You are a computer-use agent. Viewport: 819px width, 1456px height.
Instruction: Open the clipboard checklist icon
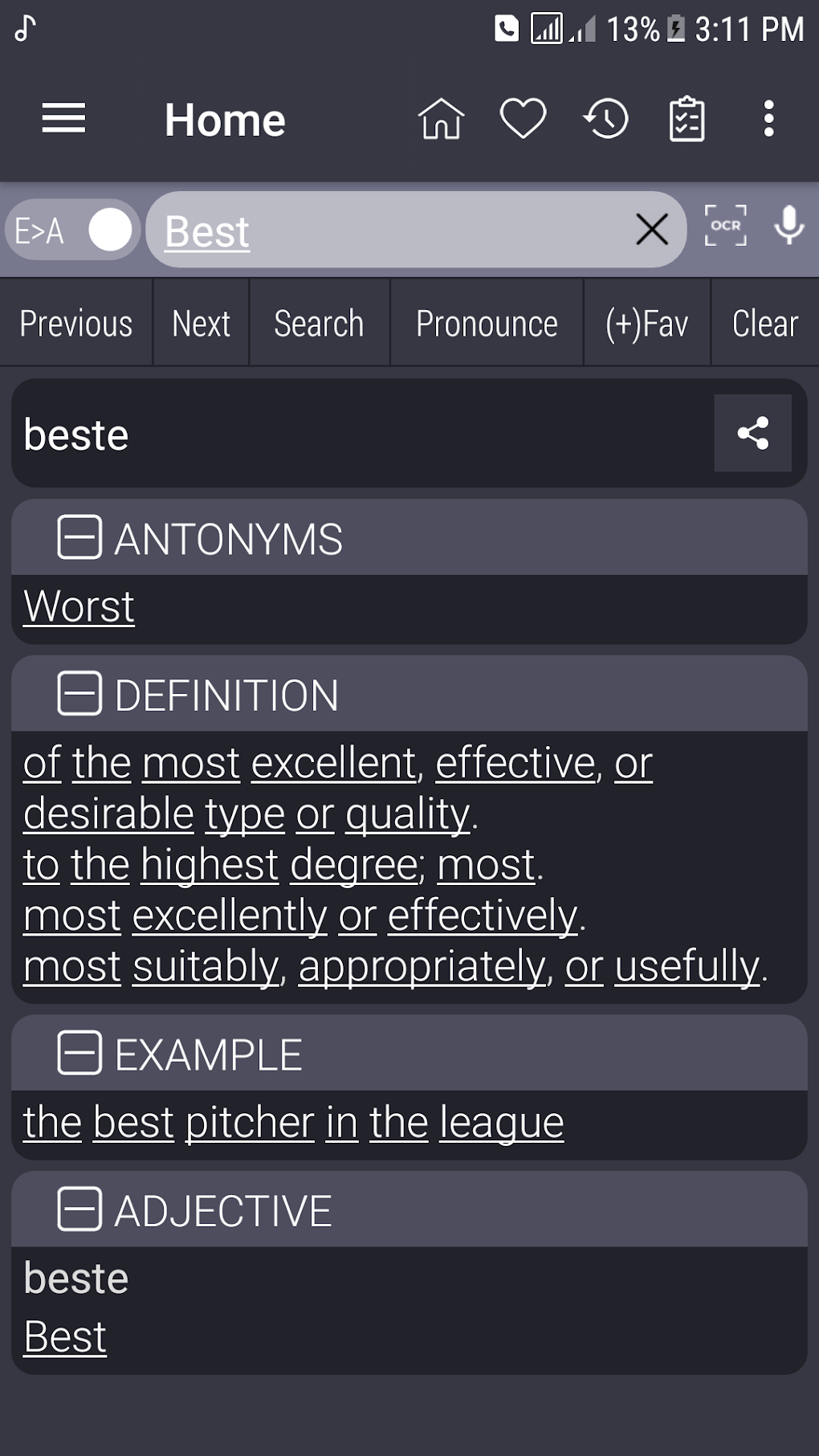(687, 119)
